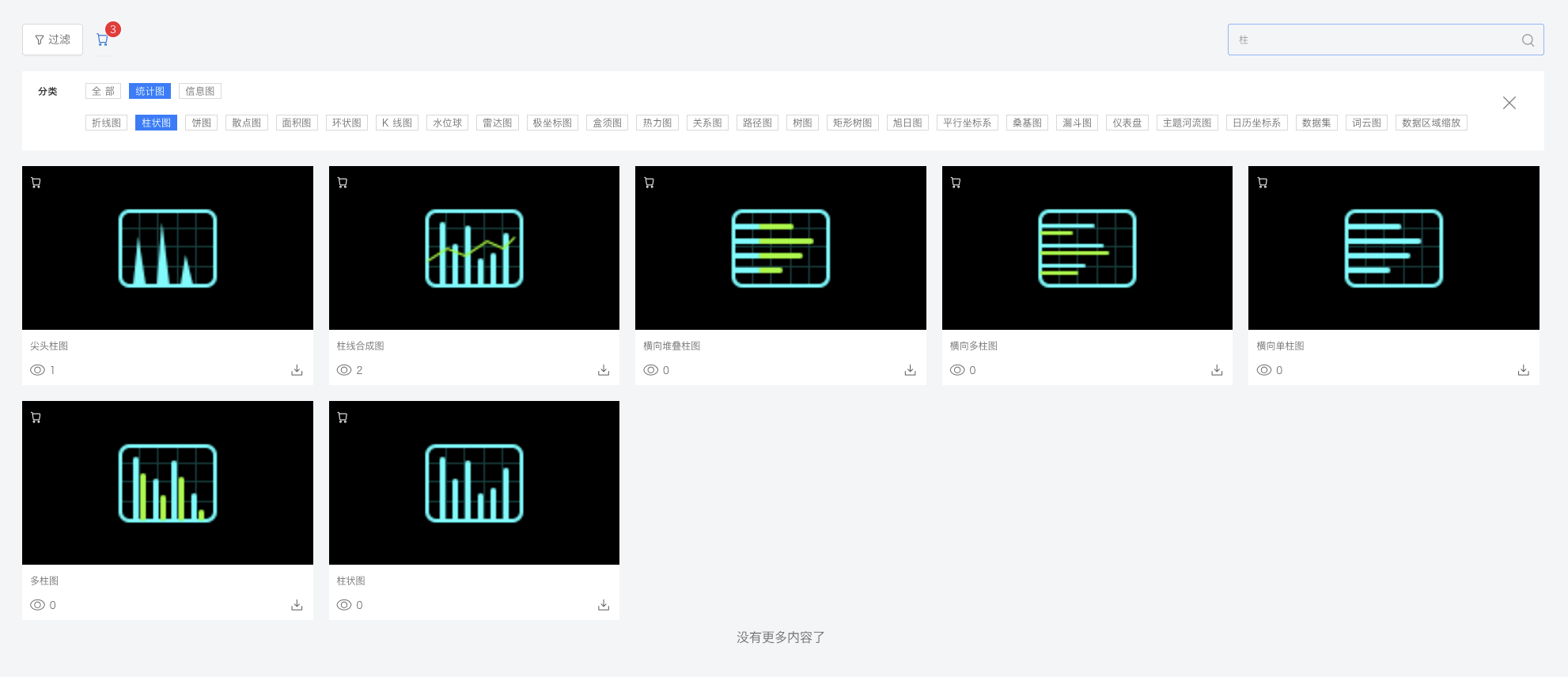
Task: Select the 全部 category tag
Action: (103, 91)
